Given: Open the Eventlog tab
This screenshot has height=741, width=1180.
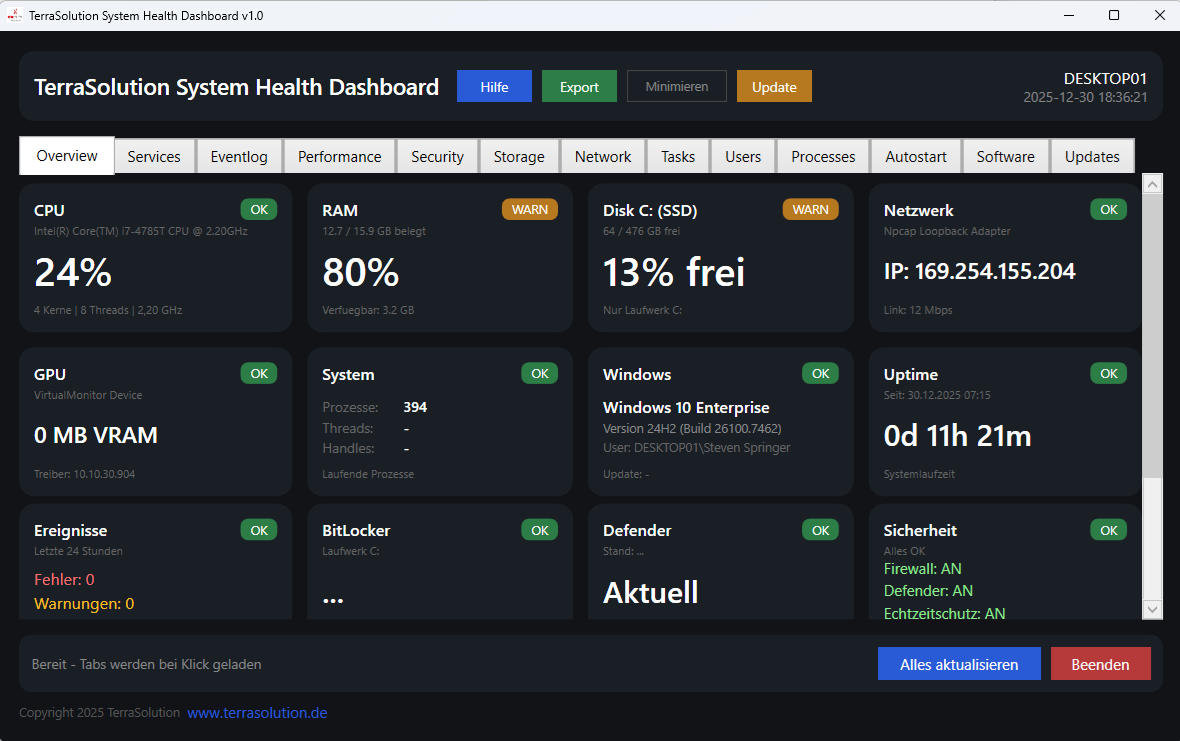Looking at the screenshot, I should [239, 156].
